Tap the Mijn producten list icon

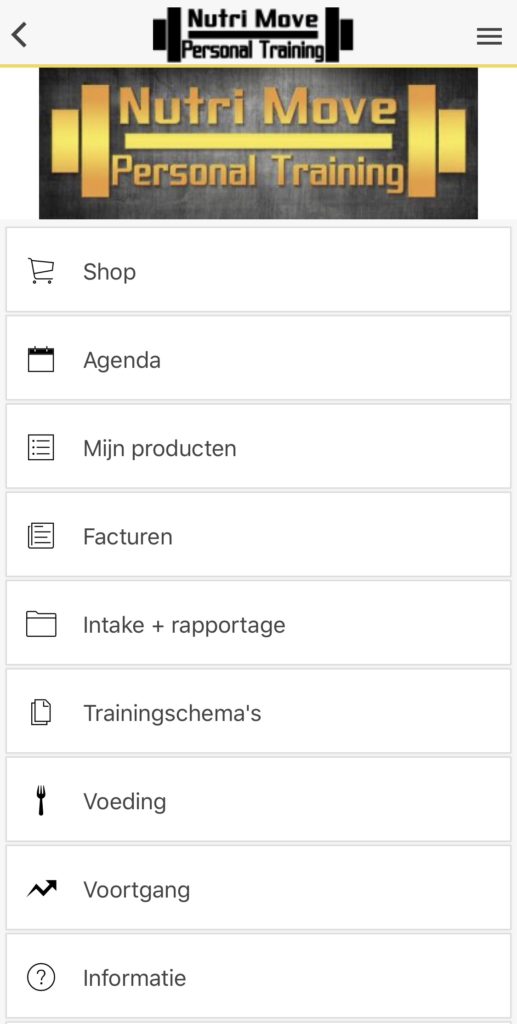pos(41,448)
